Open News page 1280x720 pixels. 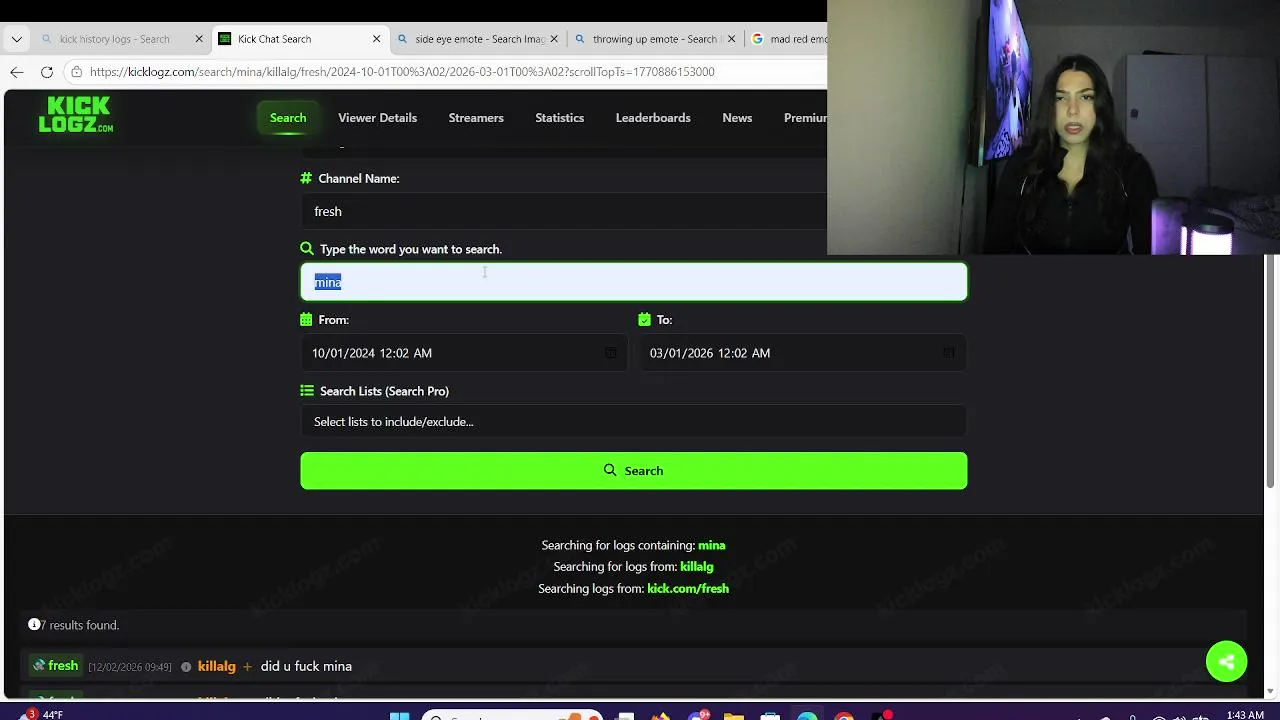point(737,118)
